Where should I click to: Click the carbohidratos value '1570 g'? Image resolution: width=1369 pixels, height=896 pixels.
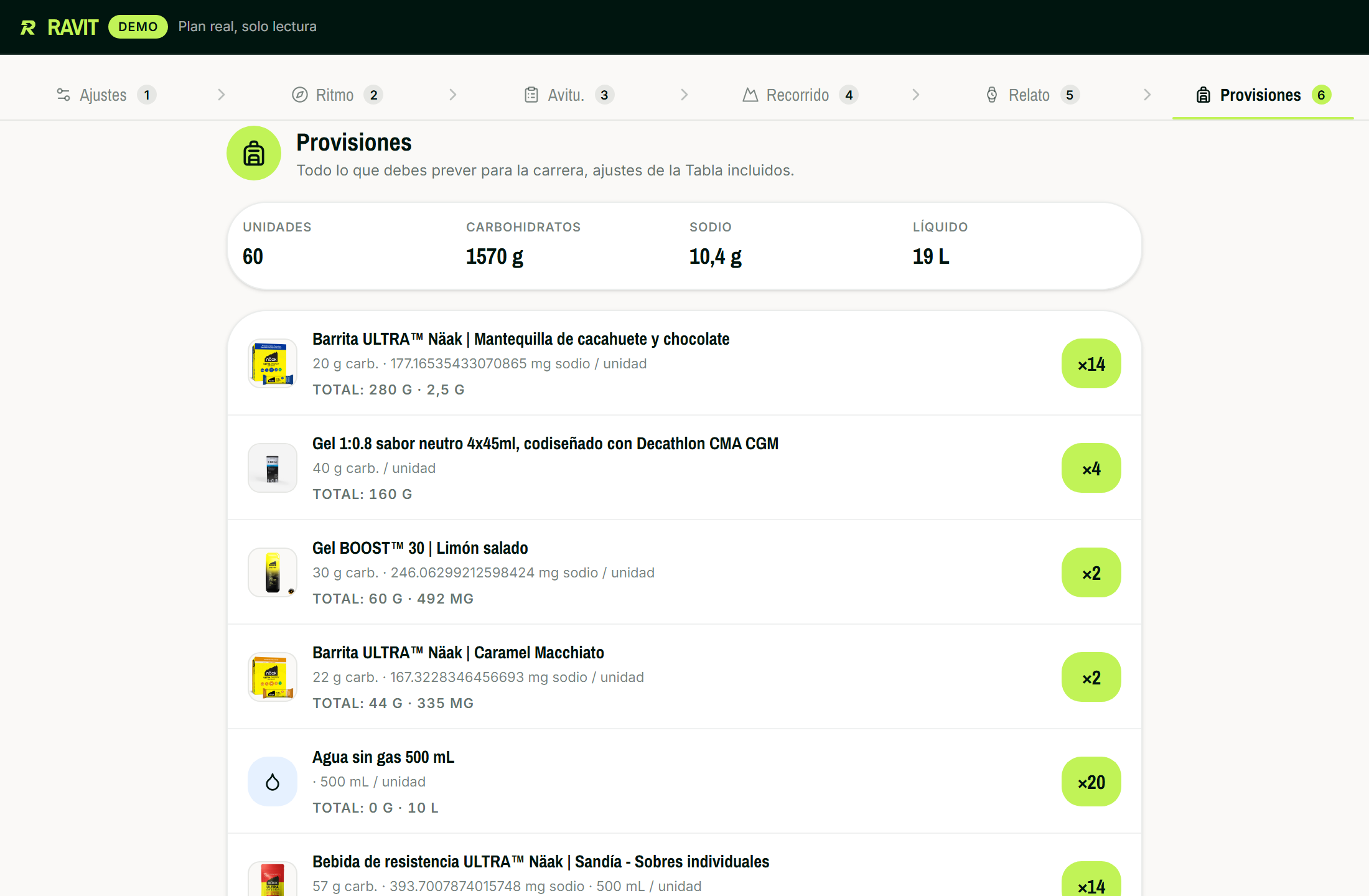click(x=495, y=256)
